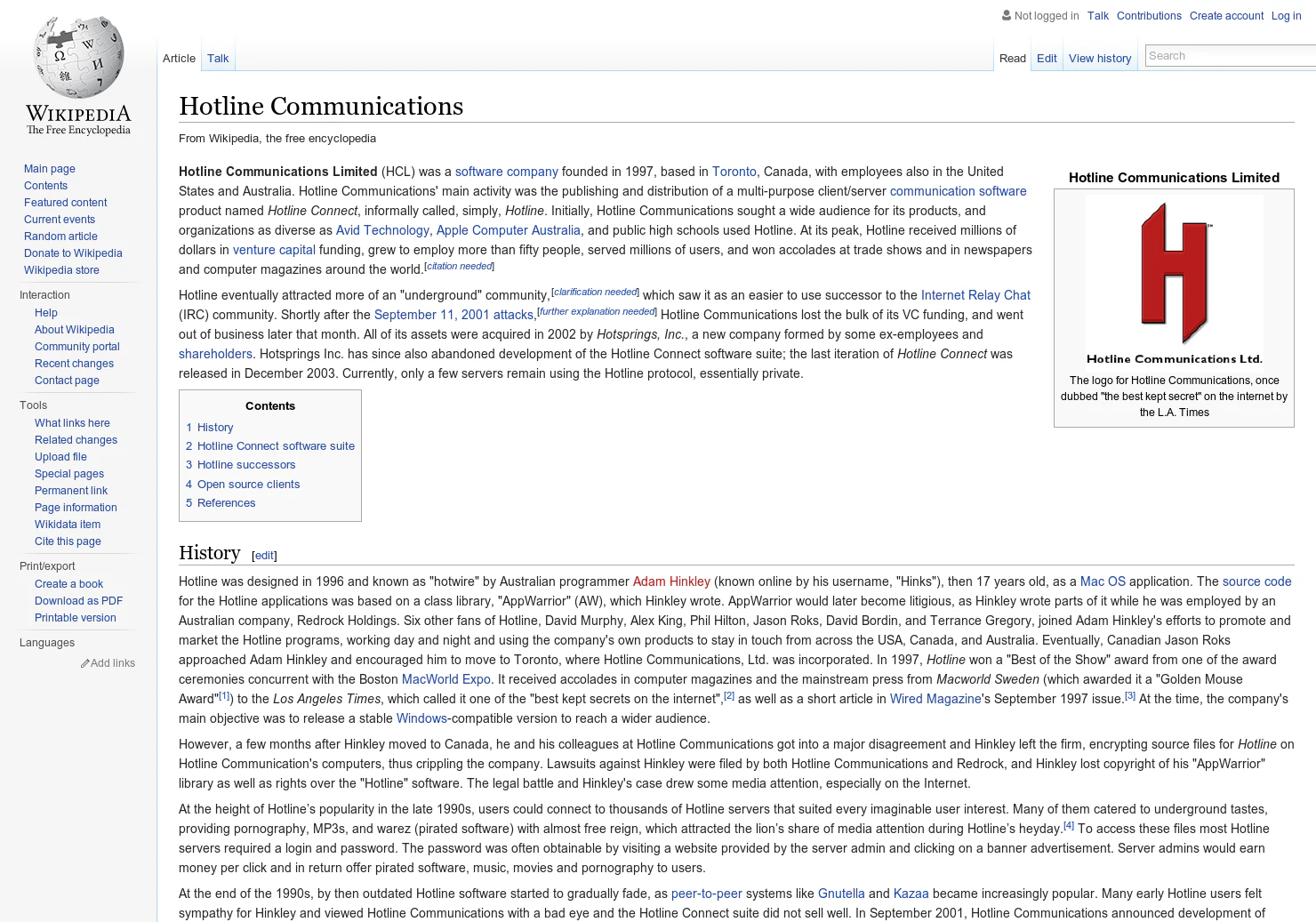The image size is (1316, 922).
Task: Open the Contact page link
Action: [x=67, y=381]
